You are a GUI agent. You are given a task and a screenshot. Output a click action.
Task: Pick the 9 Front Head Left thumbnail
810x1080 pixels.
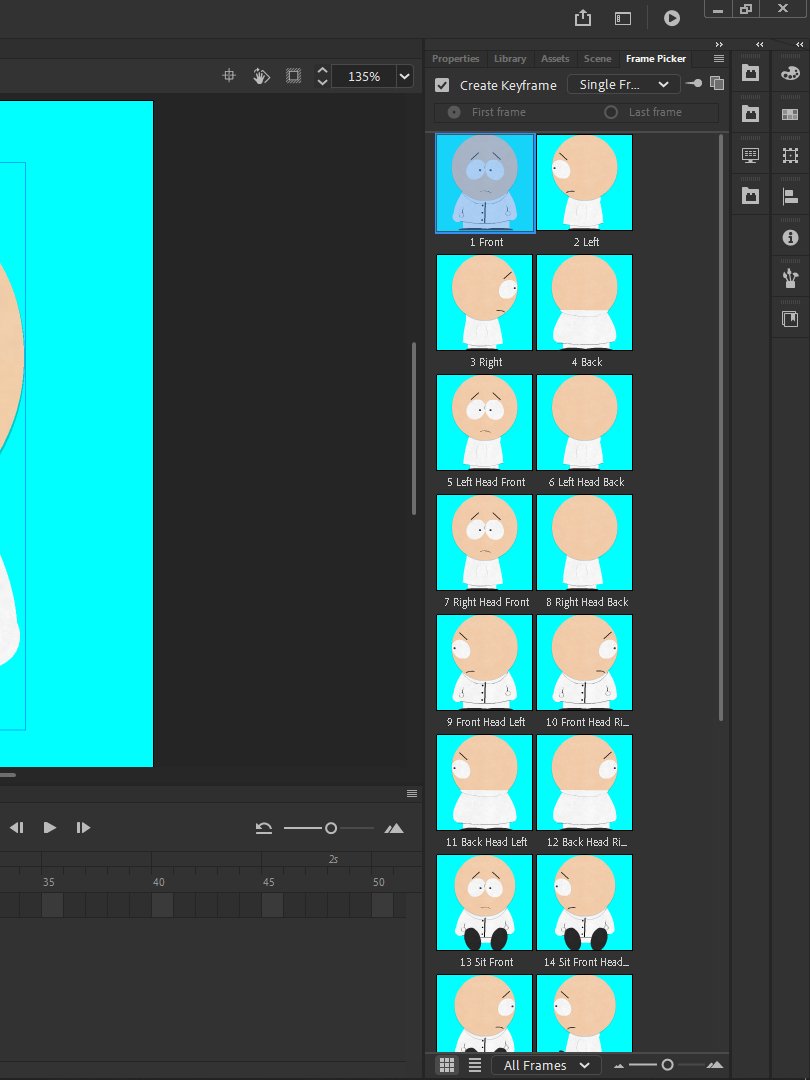coord(484,662)
